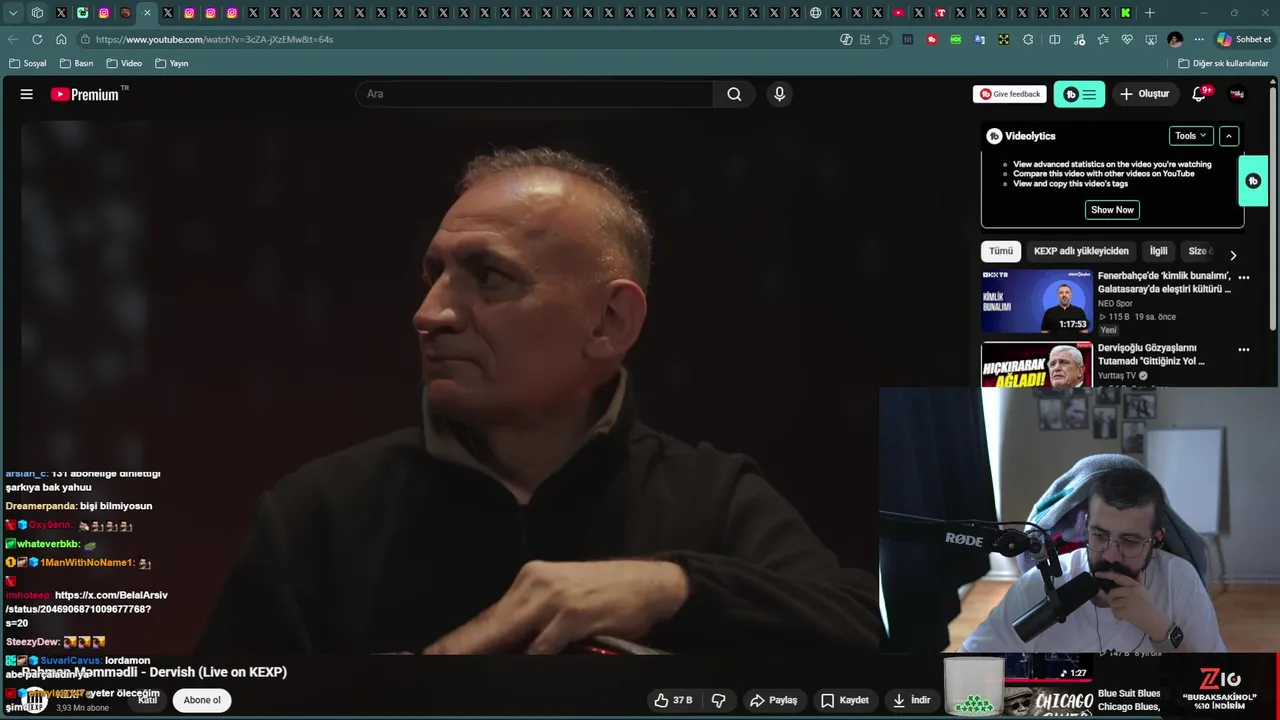This screenshot has height=720, width=1280.
Task: Click the YouTube search magnifier button
Action: 734,94
